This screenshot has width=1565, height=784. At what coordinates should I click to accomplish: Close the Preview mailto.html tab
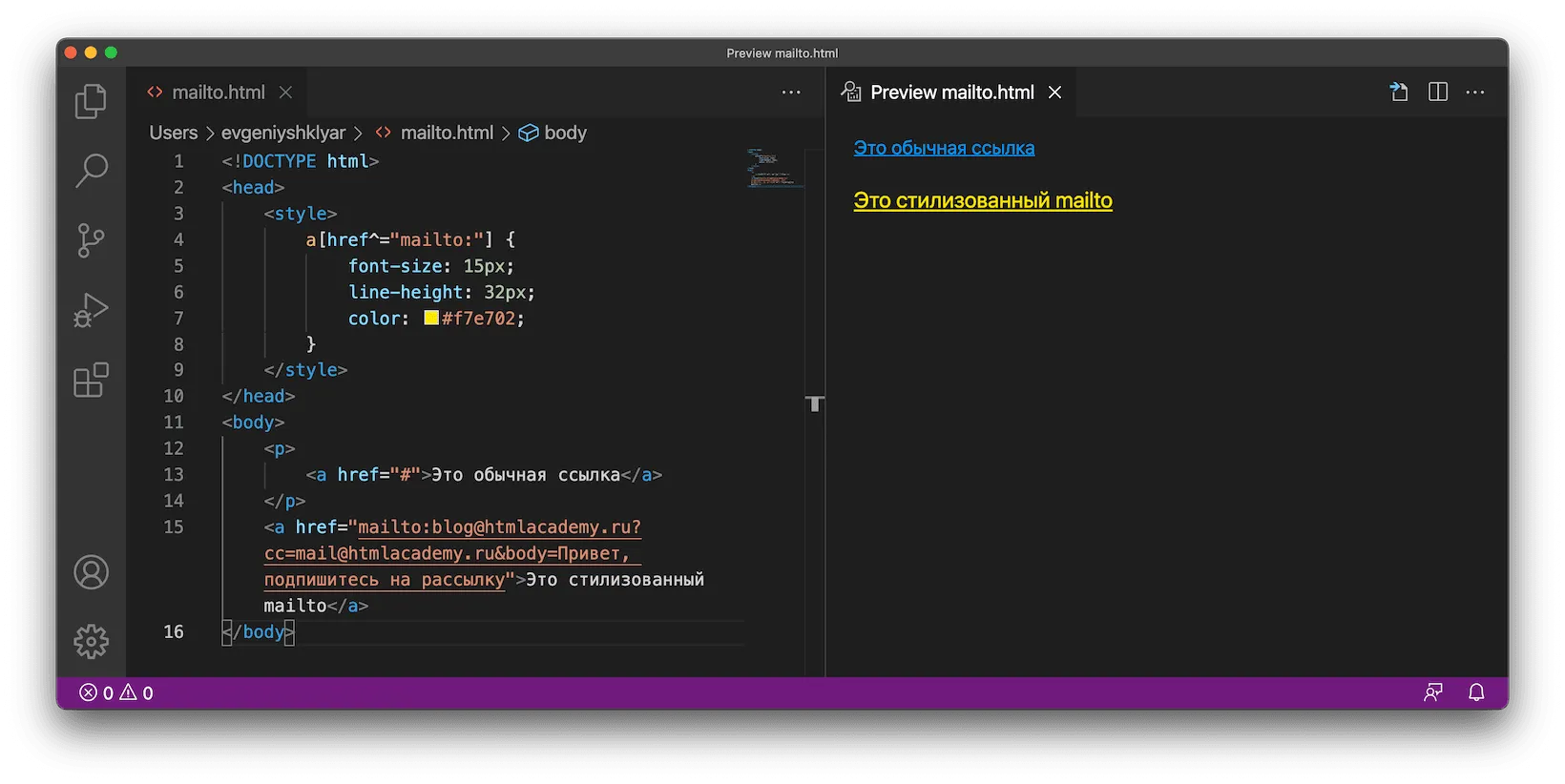(1054, 93)
